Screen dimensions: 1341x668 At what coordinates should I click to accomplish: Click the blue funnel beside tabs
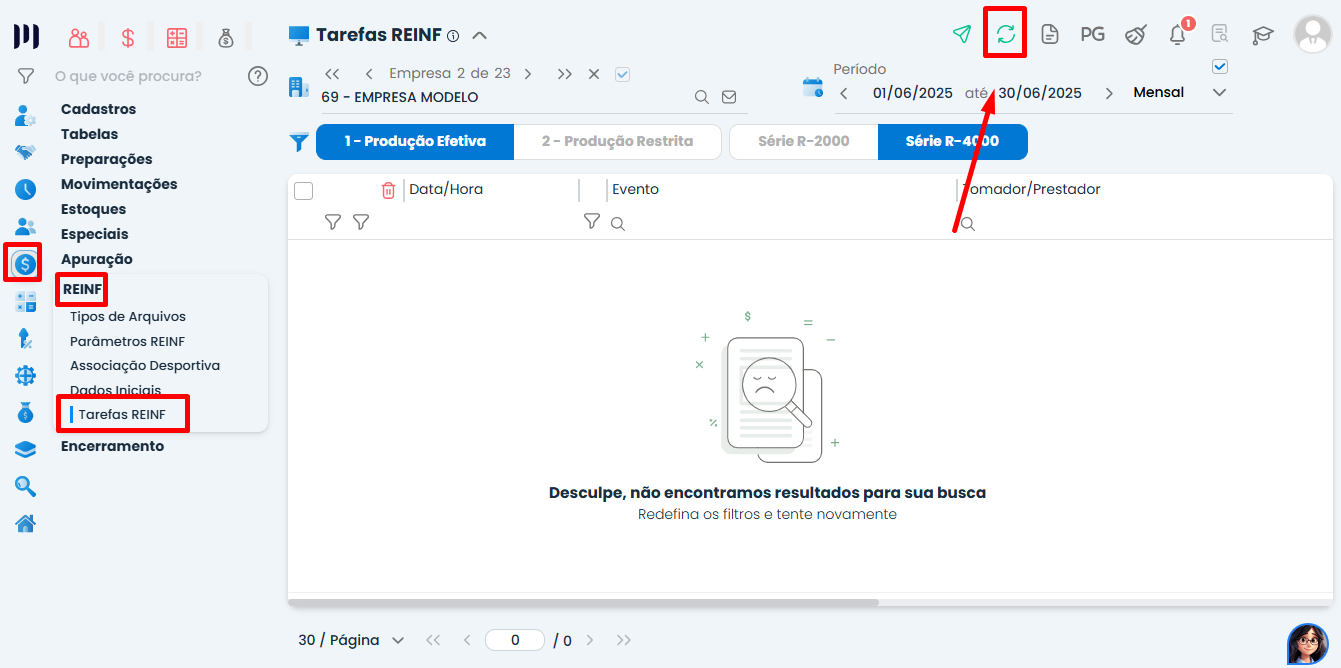click(x=299, y=142)
